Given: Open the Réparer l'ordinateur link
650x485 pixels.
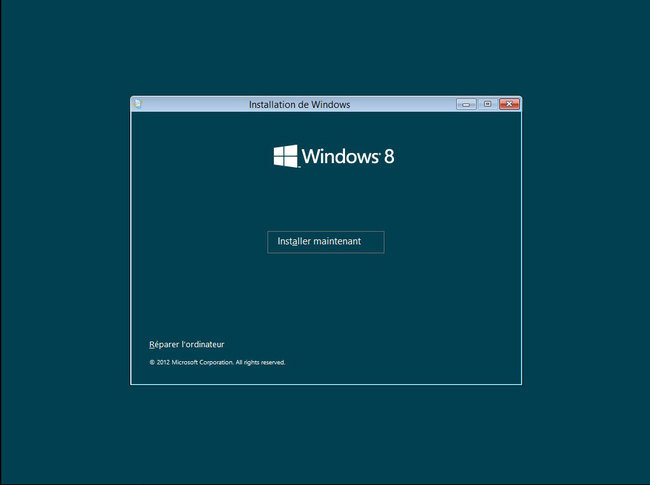Looking at the screenshot, I should [x=187, y=344].
